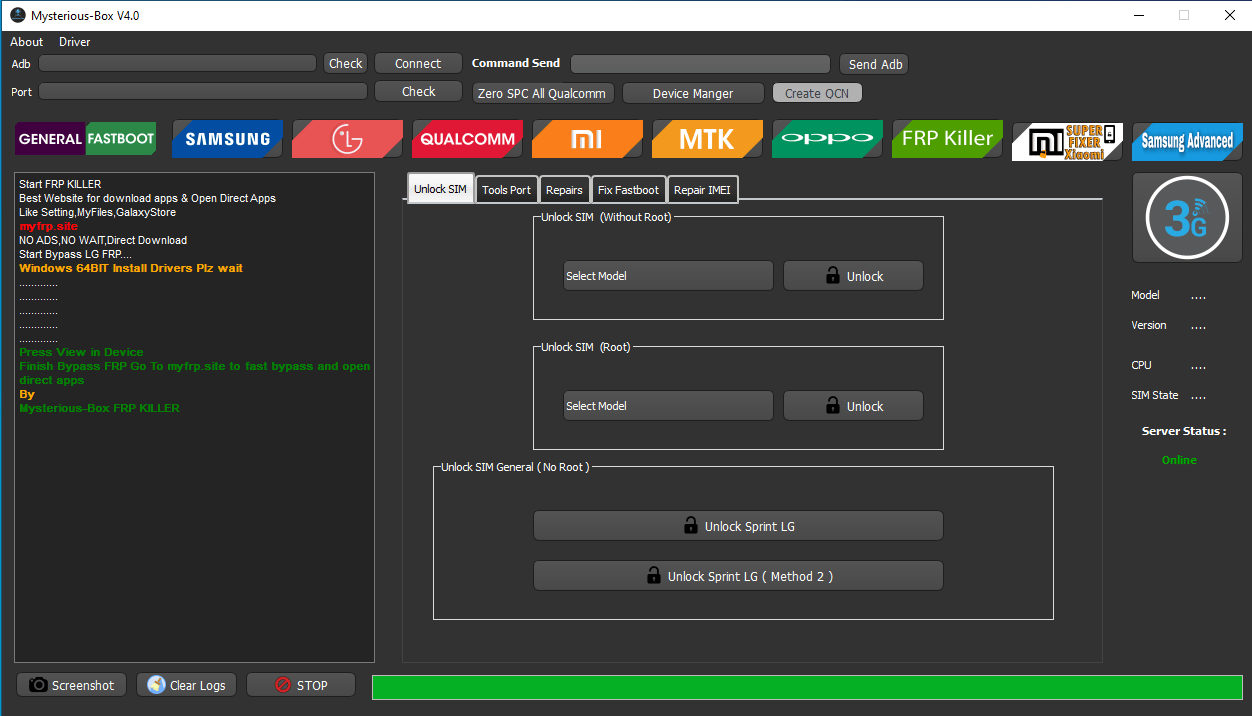
Task: Click the QUALCOMM panel icon
Action: [467, 139]
